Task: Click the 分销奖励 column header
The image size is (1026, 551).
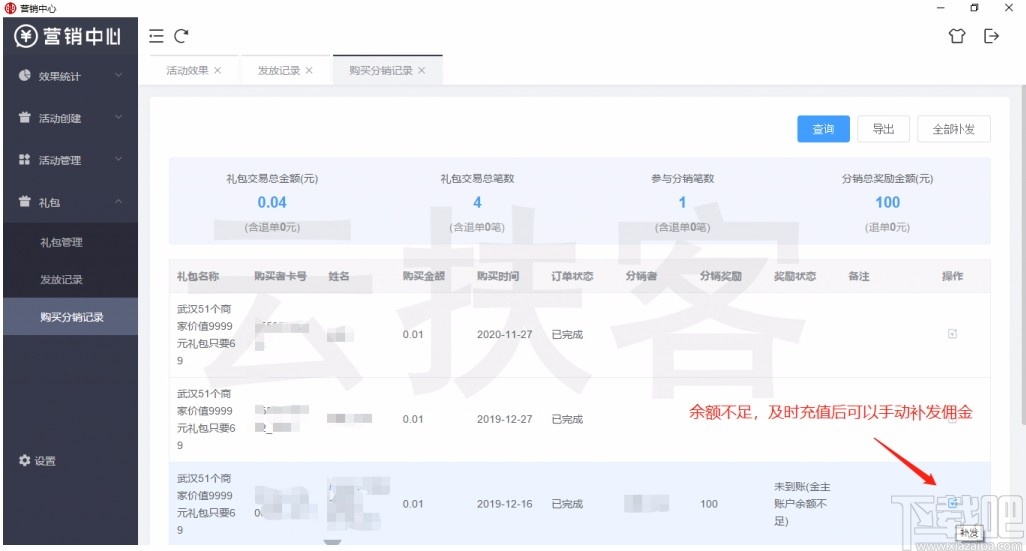Action: tap(720, 276)
